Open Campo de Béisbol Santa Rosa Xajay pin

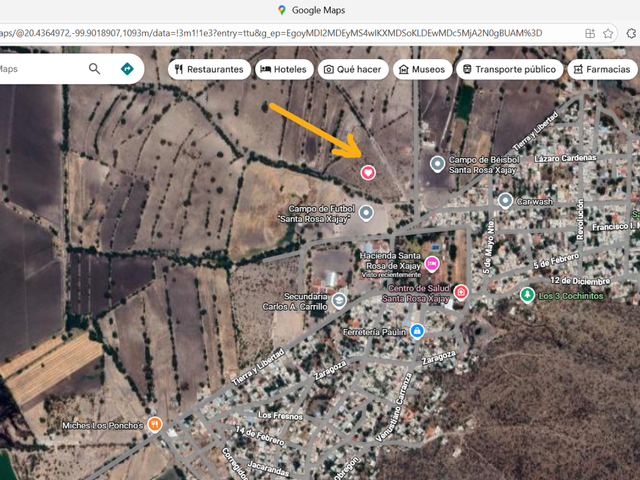438,164
